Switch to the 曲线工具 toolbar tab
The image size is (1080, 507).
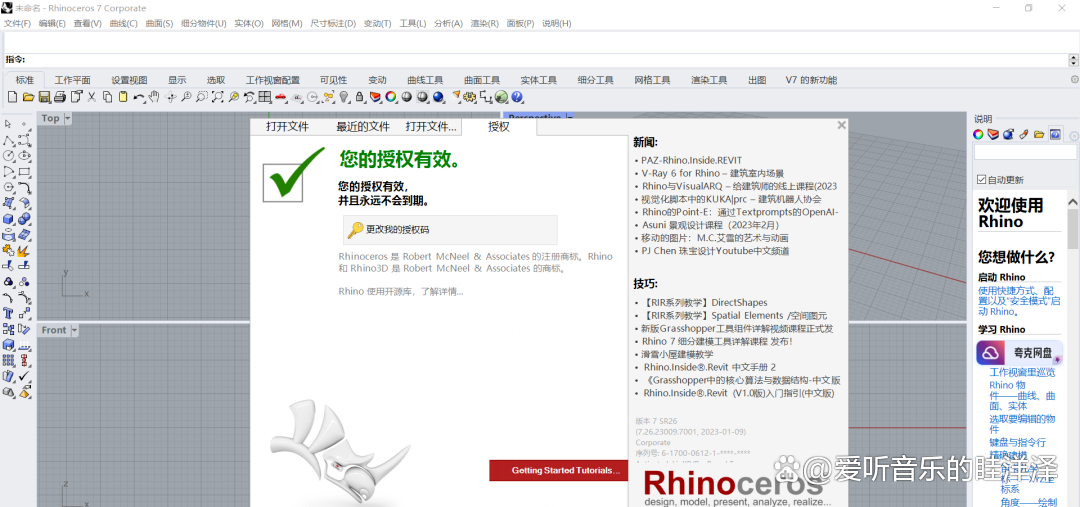(425, 80)
